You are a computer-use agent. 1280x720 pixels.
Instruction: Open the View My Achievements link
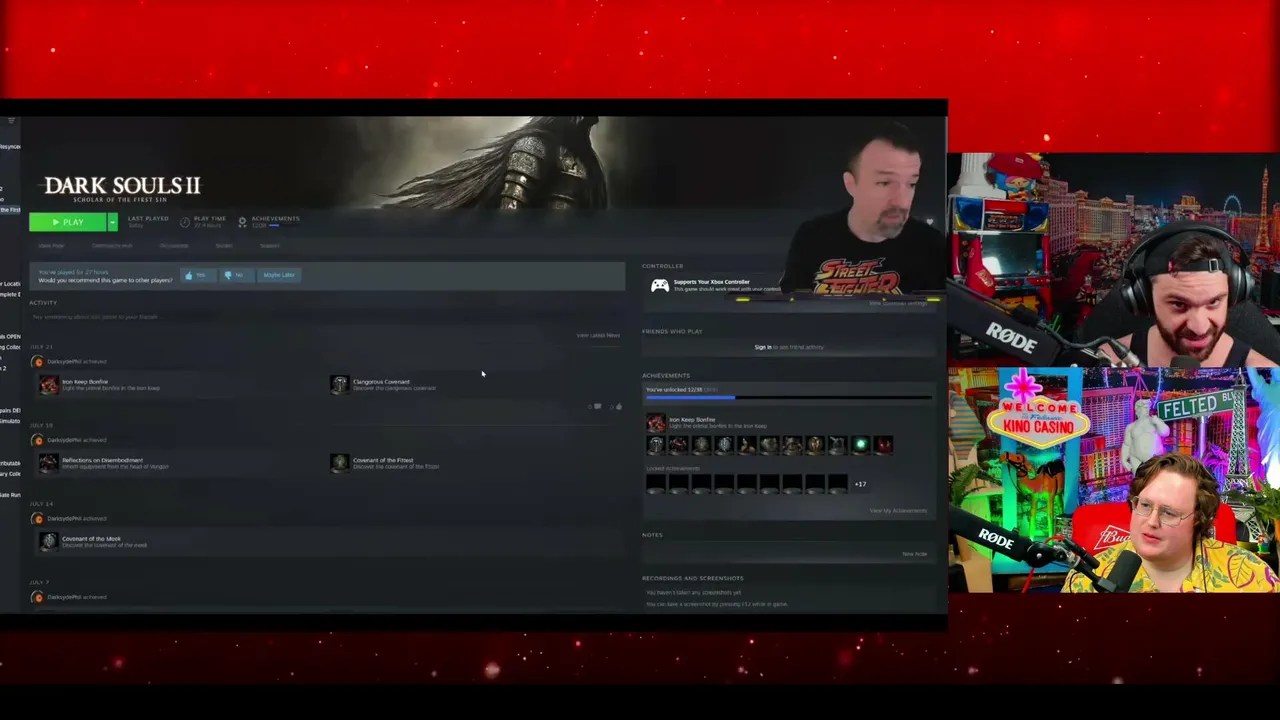click(898, 511)
